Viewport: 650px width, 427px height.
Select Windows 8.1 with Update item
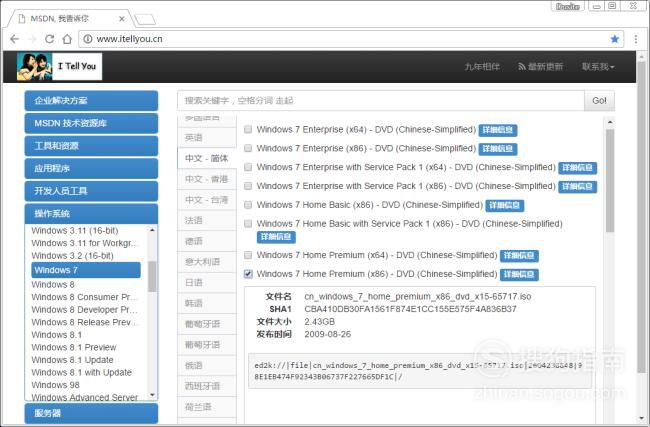pos(81,373)
